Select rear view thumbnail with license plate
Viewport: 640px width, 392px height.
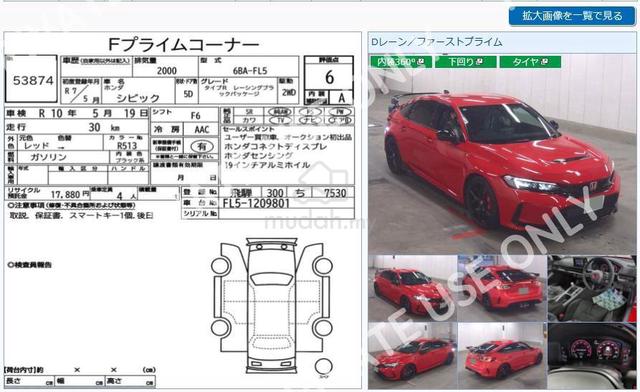tap(502, 289)
